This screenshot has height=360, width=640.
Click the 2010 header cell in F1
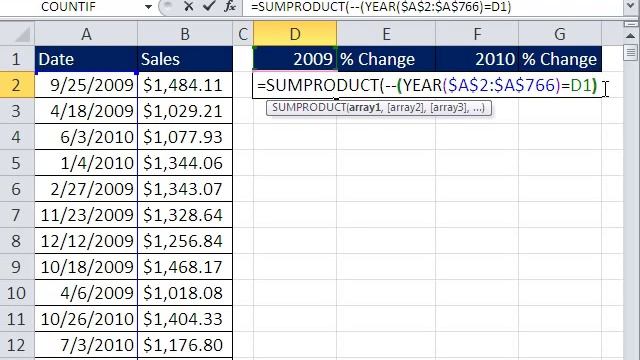(477, 59)
